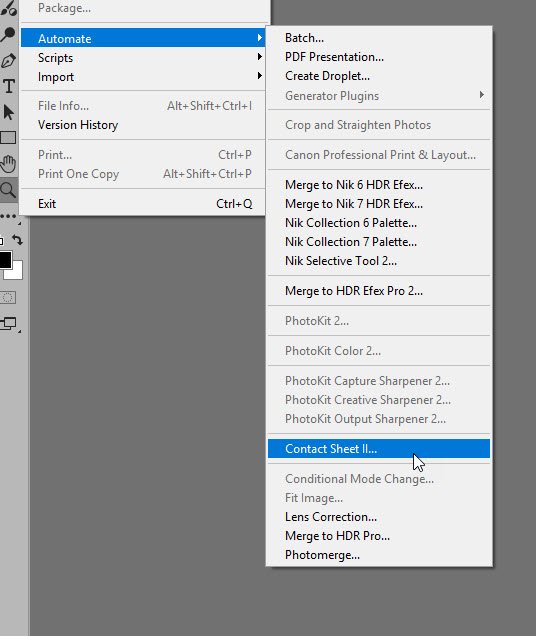Click PhotoKit Creative Sharpener 2...

(x=379, y=400)
